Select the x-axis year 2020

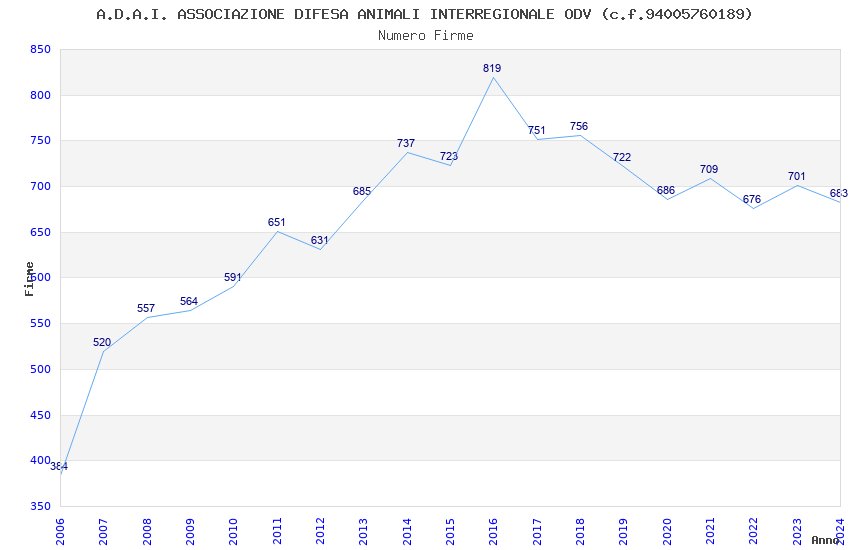coord(667,531)
